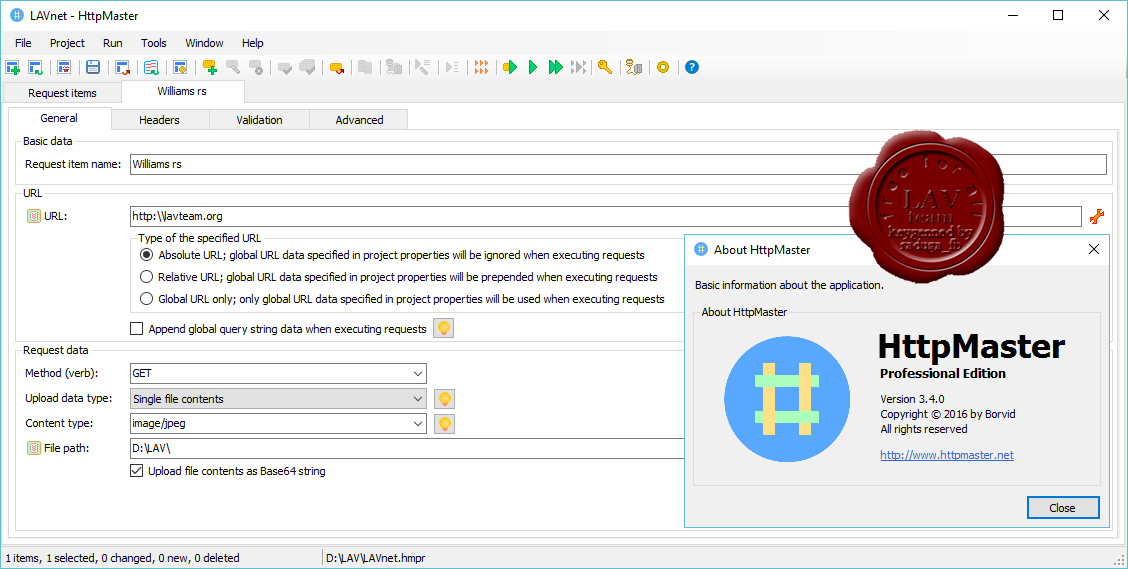The width and height of the screenshot is (1128, 569).
Task: Click the new project icon with green plus
Action: (12, 68)
